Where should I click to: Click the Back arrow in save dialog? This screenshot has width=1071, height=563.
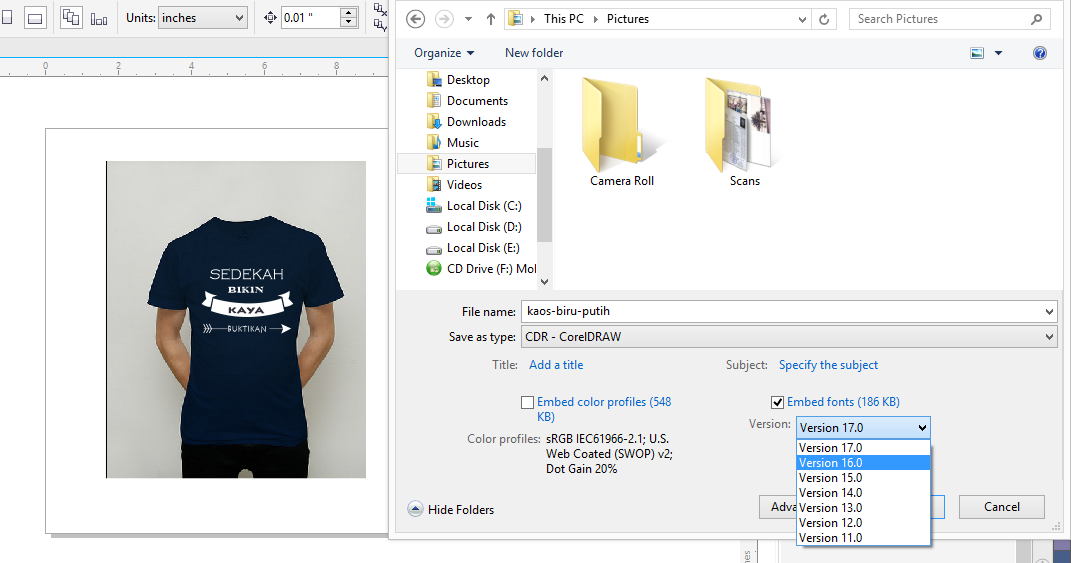tap(415, 19)
